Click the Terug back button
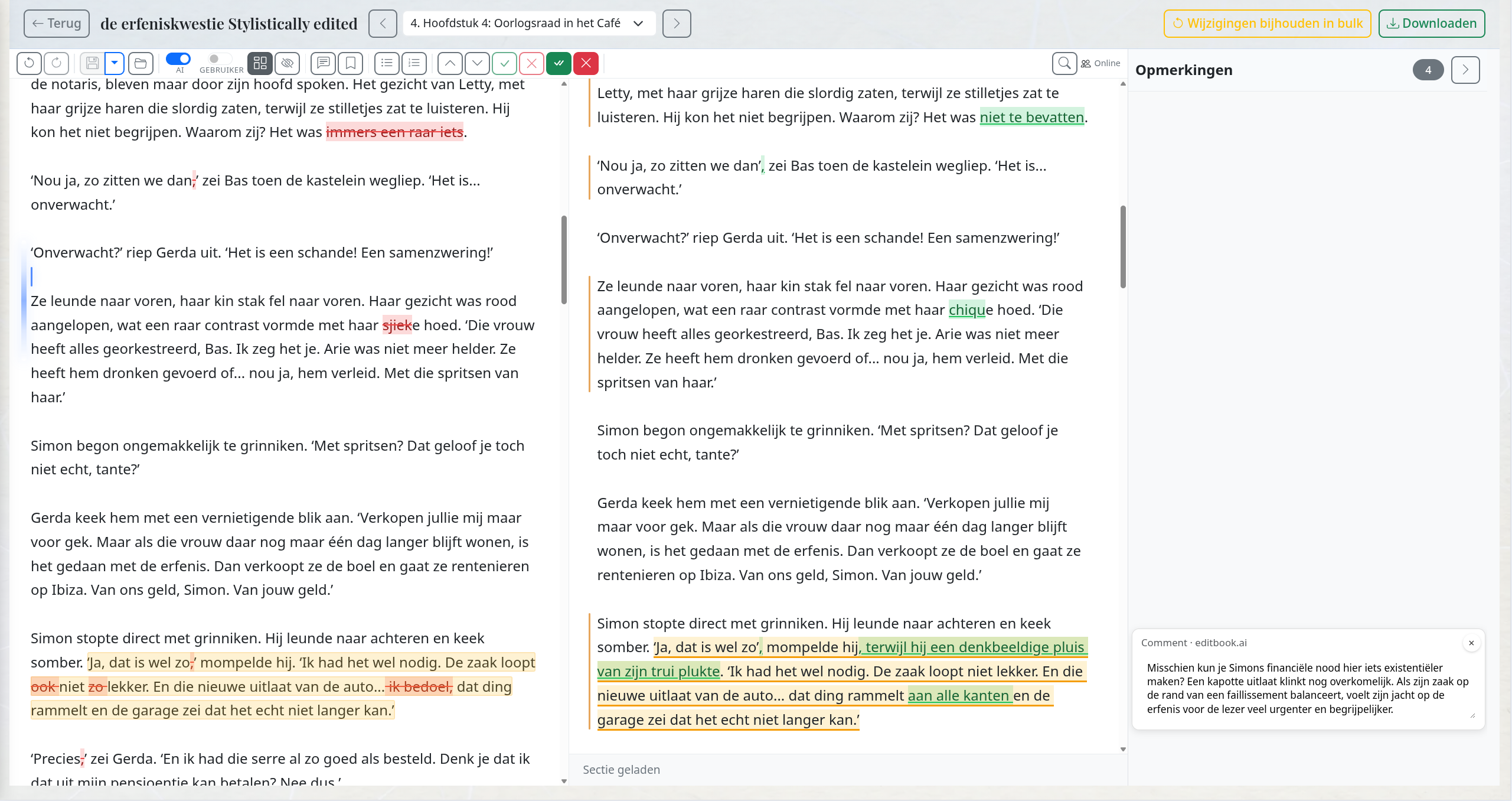 tap(57, 24)
